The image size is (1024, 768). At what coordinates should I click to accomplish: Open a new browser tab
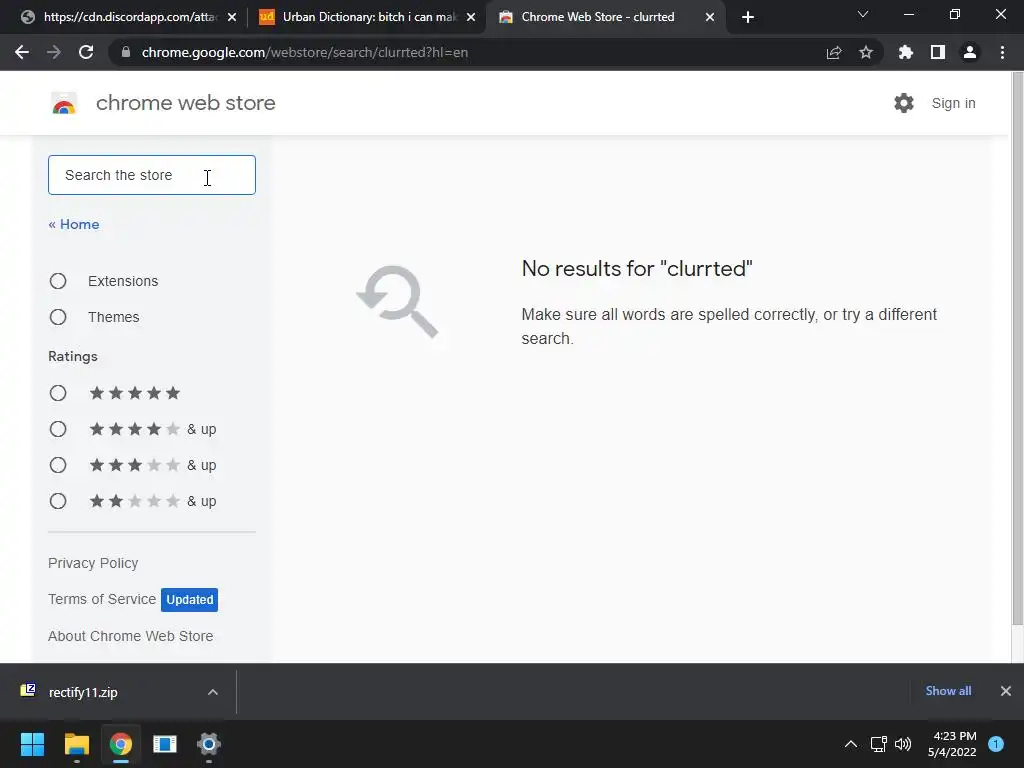(x=748, y=17)
